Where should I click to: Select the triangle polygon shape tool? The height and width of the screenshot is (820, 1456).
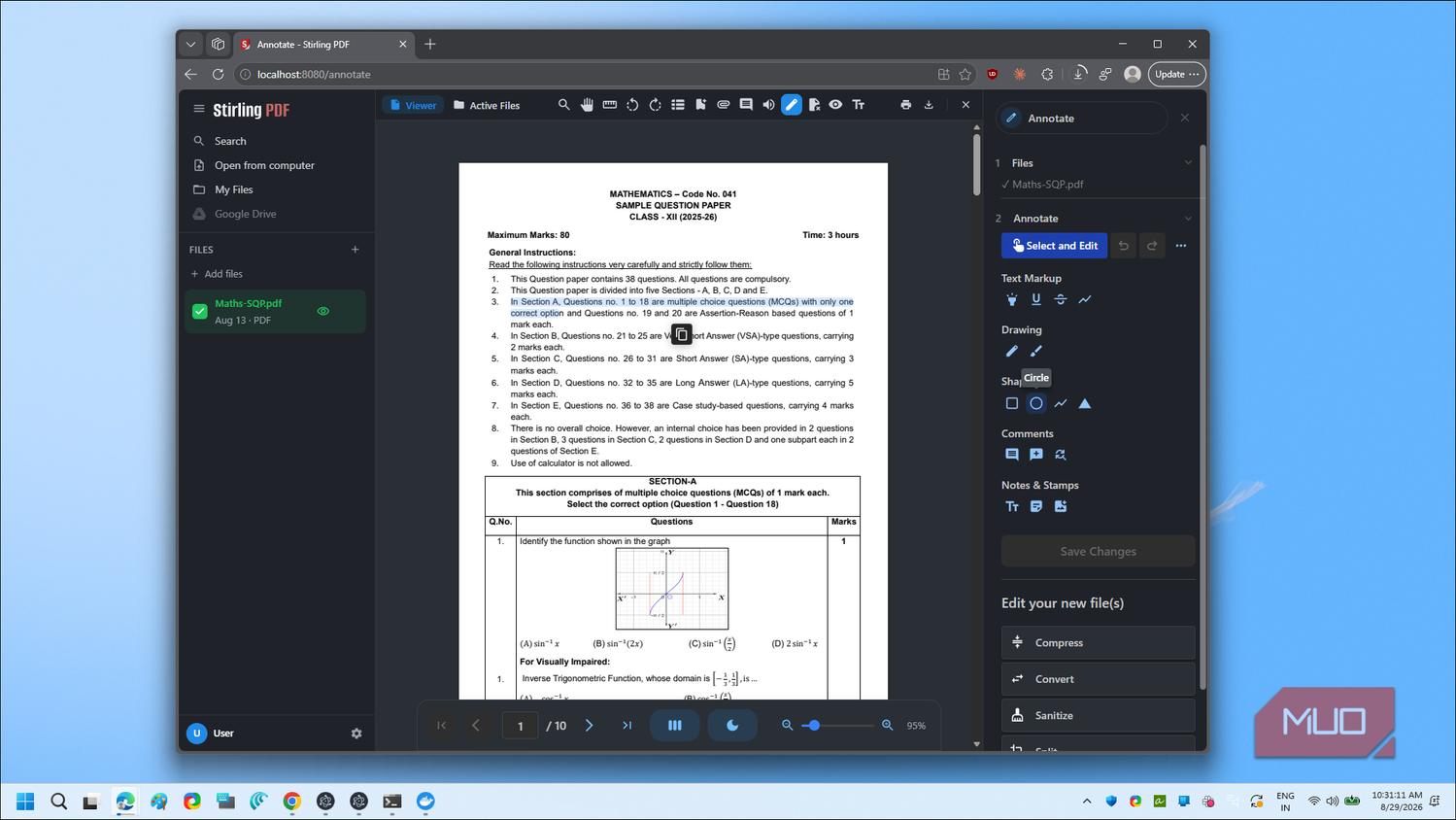(1085, 403)
